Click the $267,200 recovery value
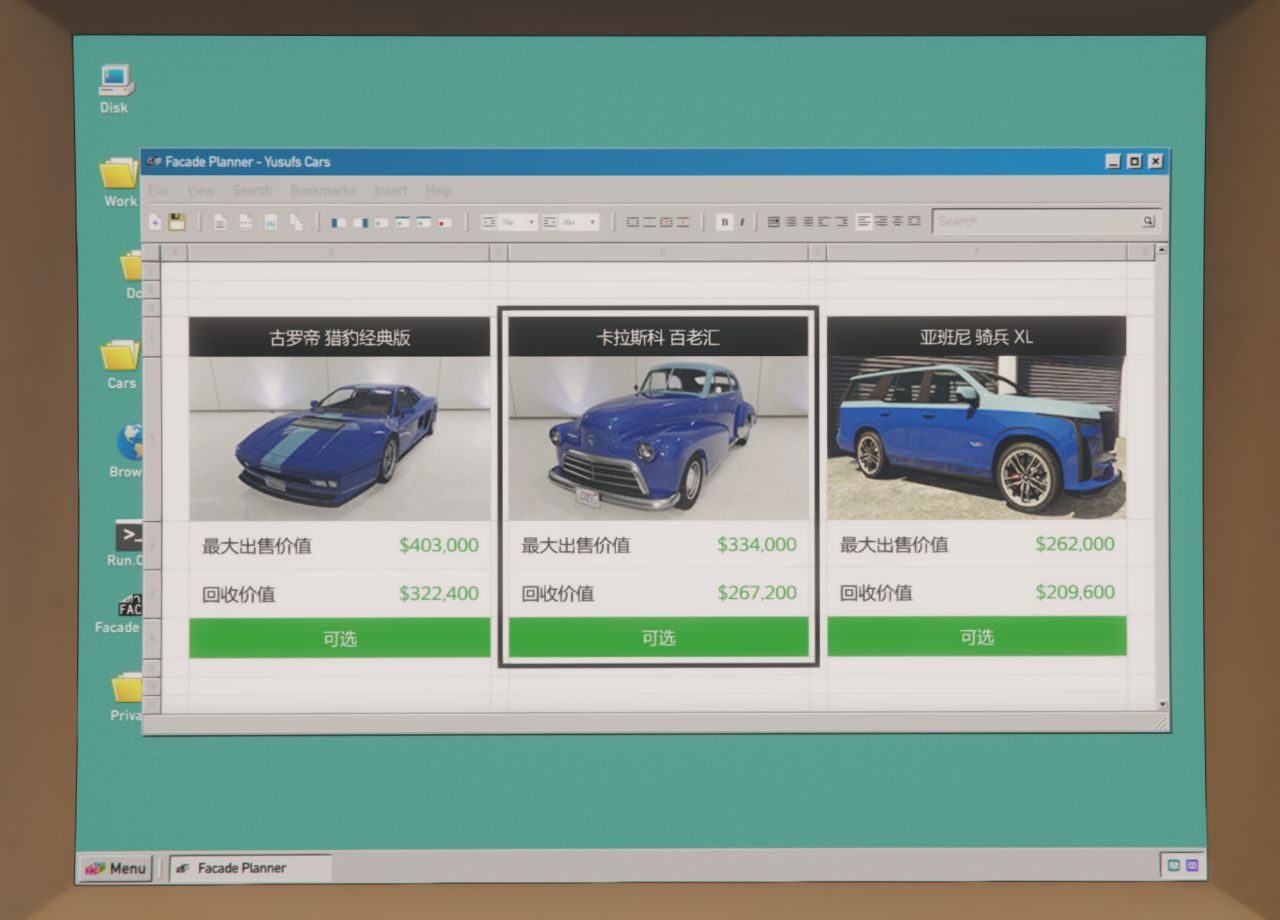 [757, 592]
